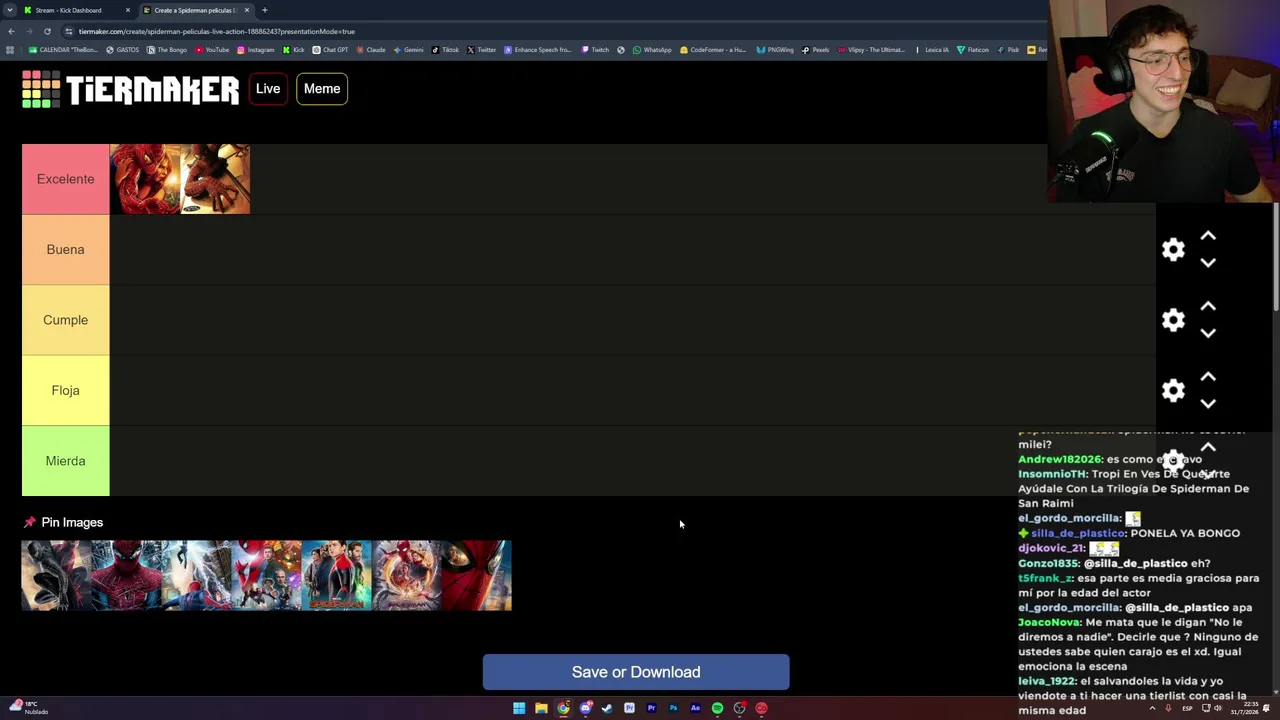Switch to Chrome in the taskbar
Screen dimensions: 1280x720
[x=563, y=708]
